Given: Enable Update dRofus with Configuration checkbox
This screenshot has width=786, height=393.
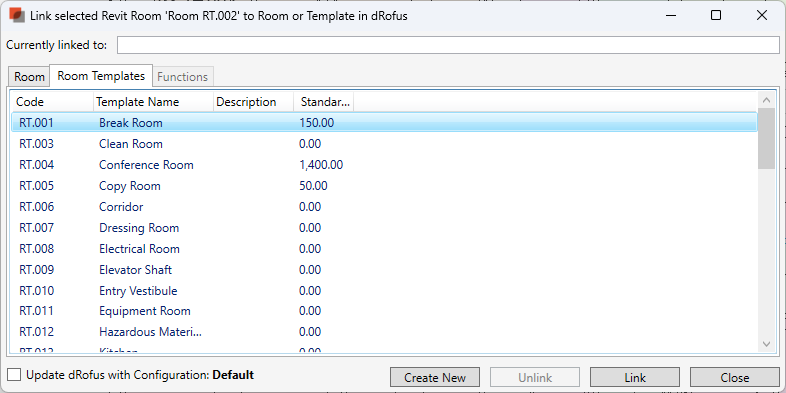Looking at the screenshot, I should 14,374.
